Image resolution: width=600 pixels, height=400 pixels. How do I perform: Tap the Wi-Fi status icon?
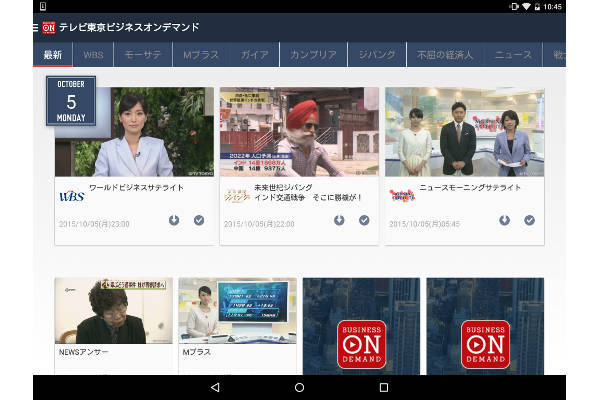[527, 7]
